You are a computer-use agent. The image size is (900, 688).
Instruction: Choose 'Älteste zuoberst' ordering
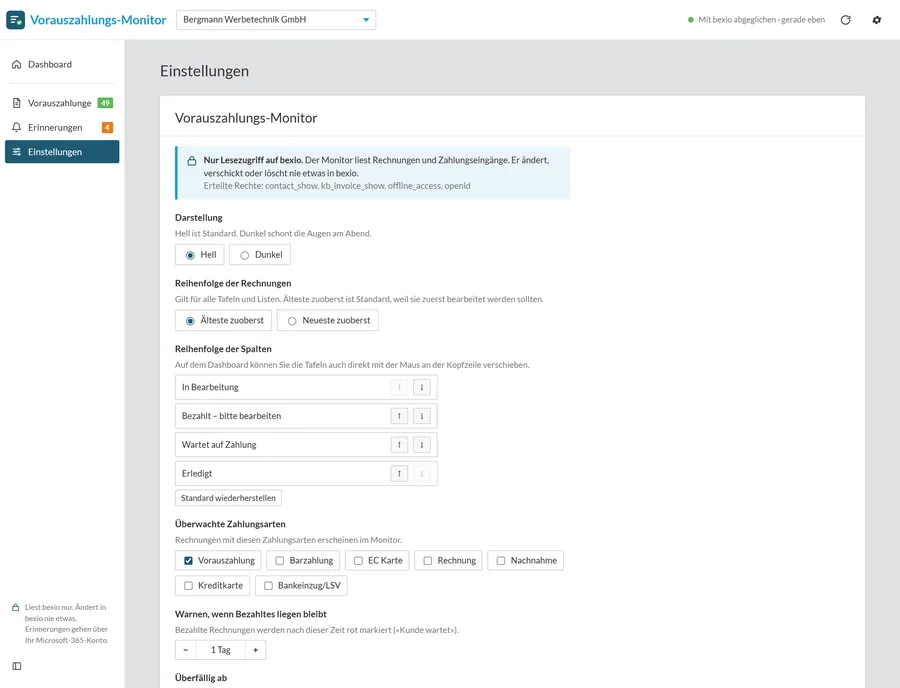[x=223, y=320]
